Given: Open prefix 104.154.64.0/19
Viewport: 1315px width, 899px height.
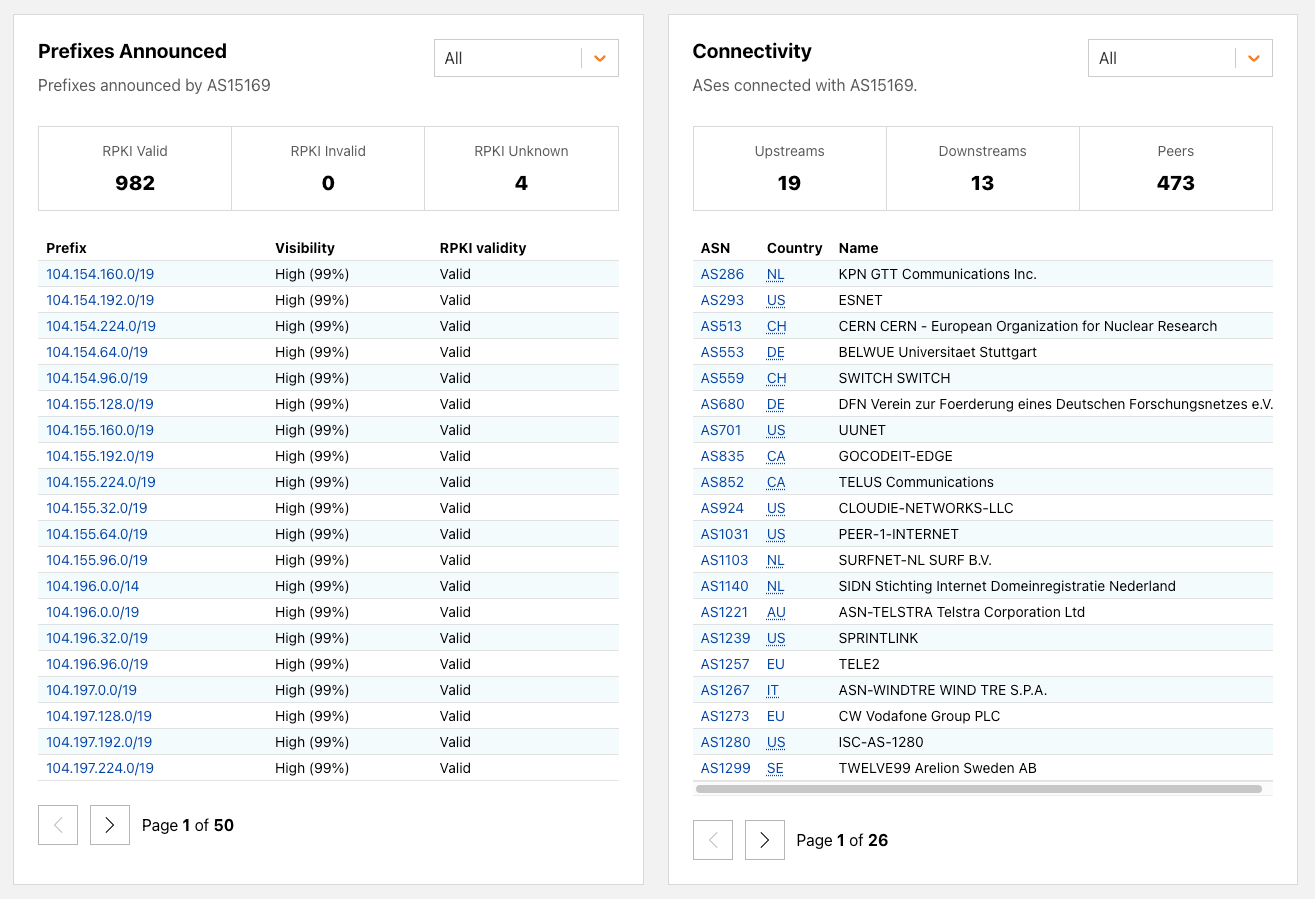Looking at the screenshot, I should [x=97, y=352].
